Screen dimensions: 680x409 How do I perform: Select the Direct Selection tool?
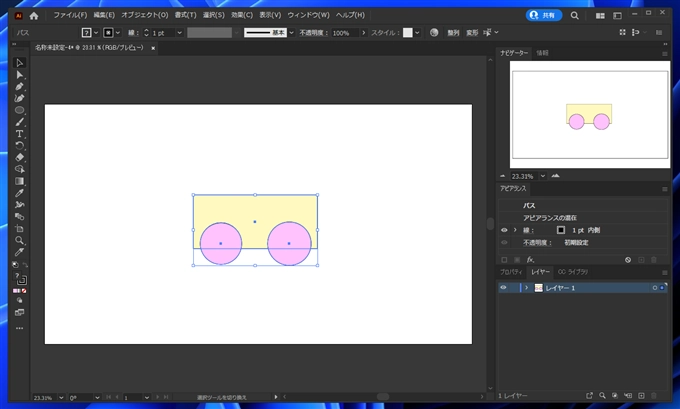click(x=19, y=75)
